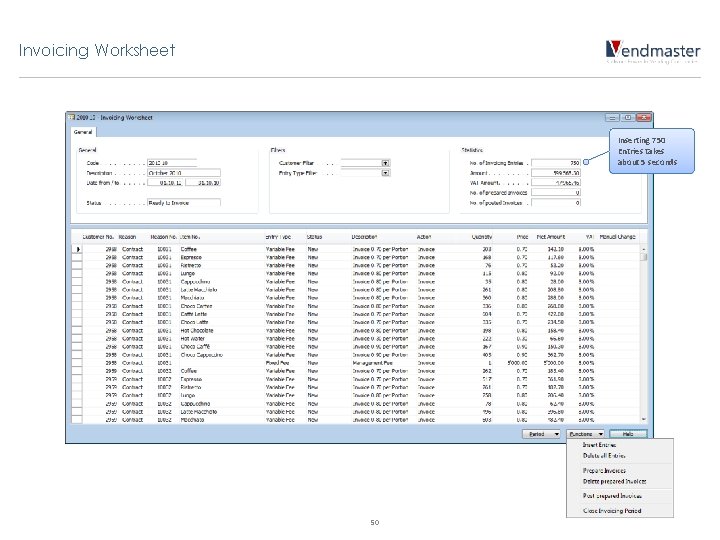Click the Price column header

[522, 237]
